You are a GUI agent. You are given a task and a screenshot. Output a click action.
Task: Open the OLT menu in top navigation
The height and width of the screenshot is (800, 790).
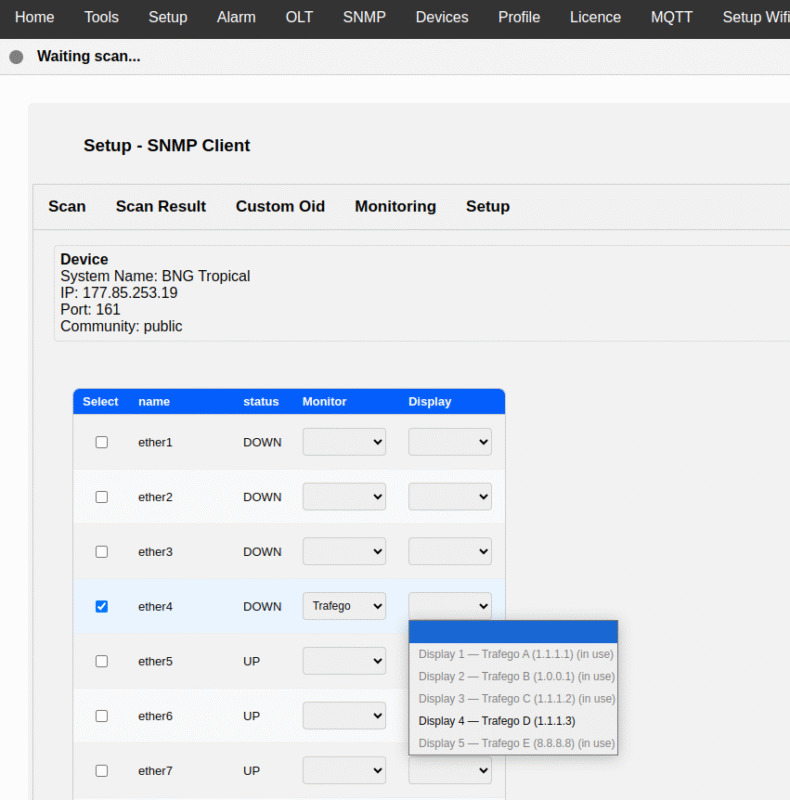point(299,17)
